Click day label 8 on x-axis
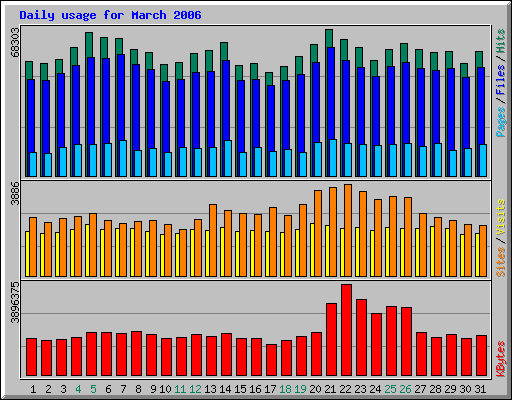Screen dimensions: 512x400 [138, 389]
